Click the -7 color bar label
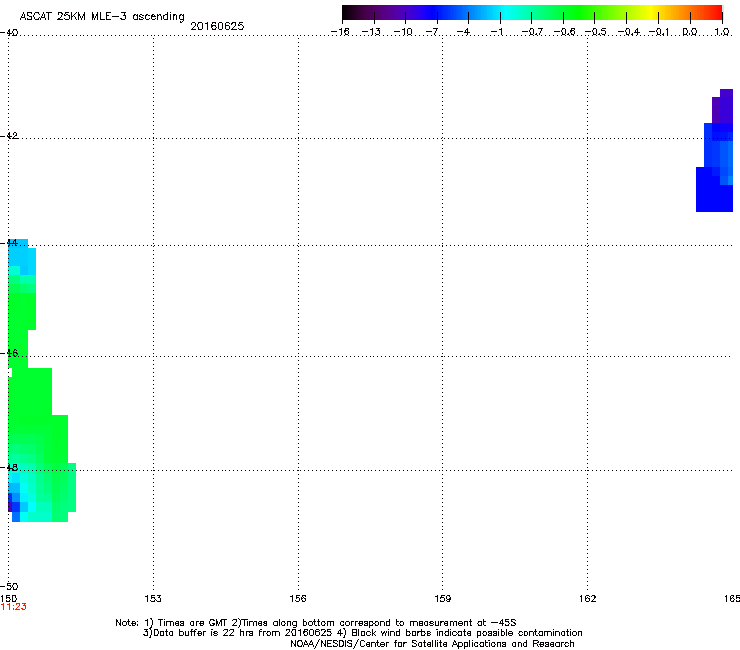 coord(432,32)
